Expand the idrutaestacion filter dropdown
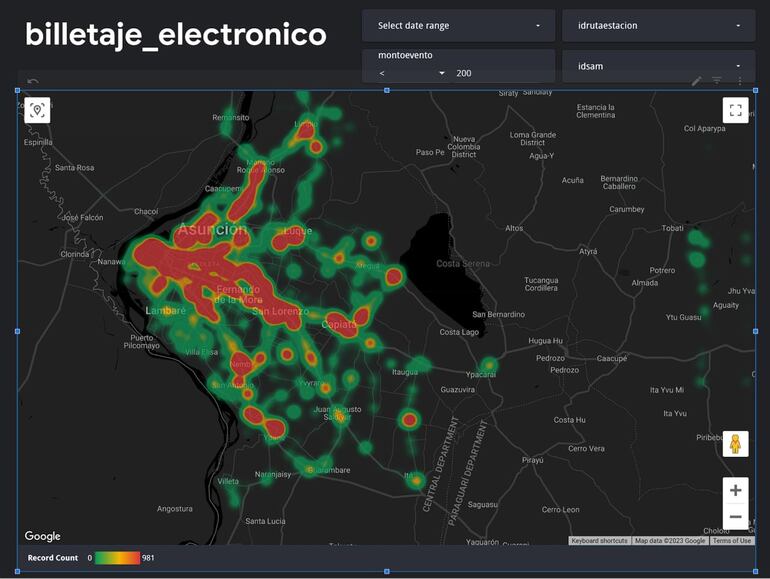Image resolution: width=770 pixels, height=579 pixels. tap(658, 26)
